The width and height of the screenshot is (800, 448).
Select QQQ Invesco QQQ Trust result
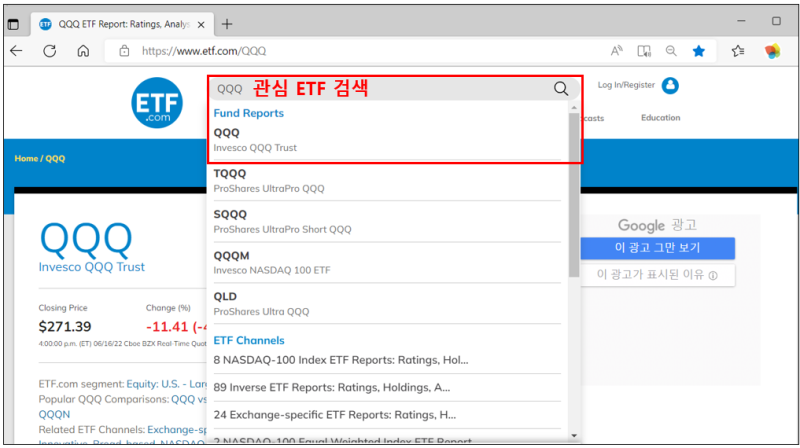[x=387, y=140]
